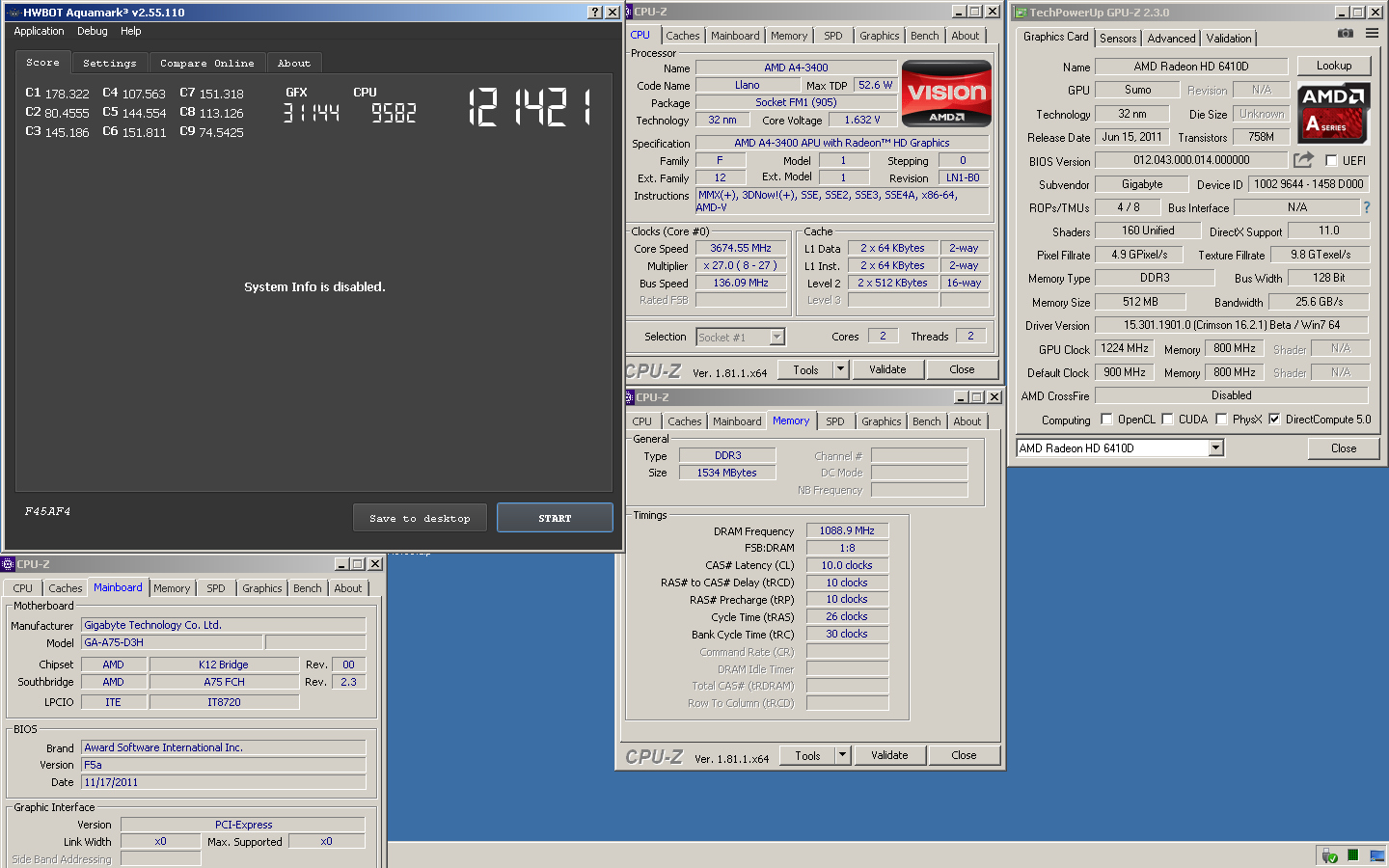Image resolution: width=1389 pixels, height=868 pixels.
Task: Toggle the PhysX computing checkbox
Action: [x=1221, y=420]
